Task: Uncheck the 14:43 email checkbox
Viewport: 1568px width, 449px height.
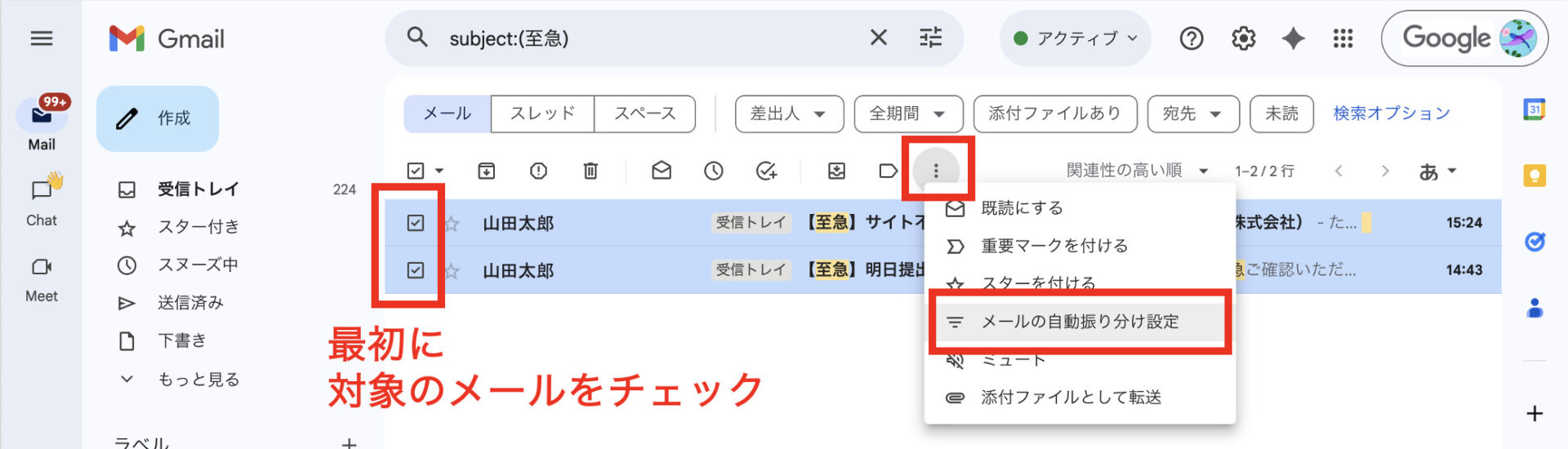Action: coord(416,270)
